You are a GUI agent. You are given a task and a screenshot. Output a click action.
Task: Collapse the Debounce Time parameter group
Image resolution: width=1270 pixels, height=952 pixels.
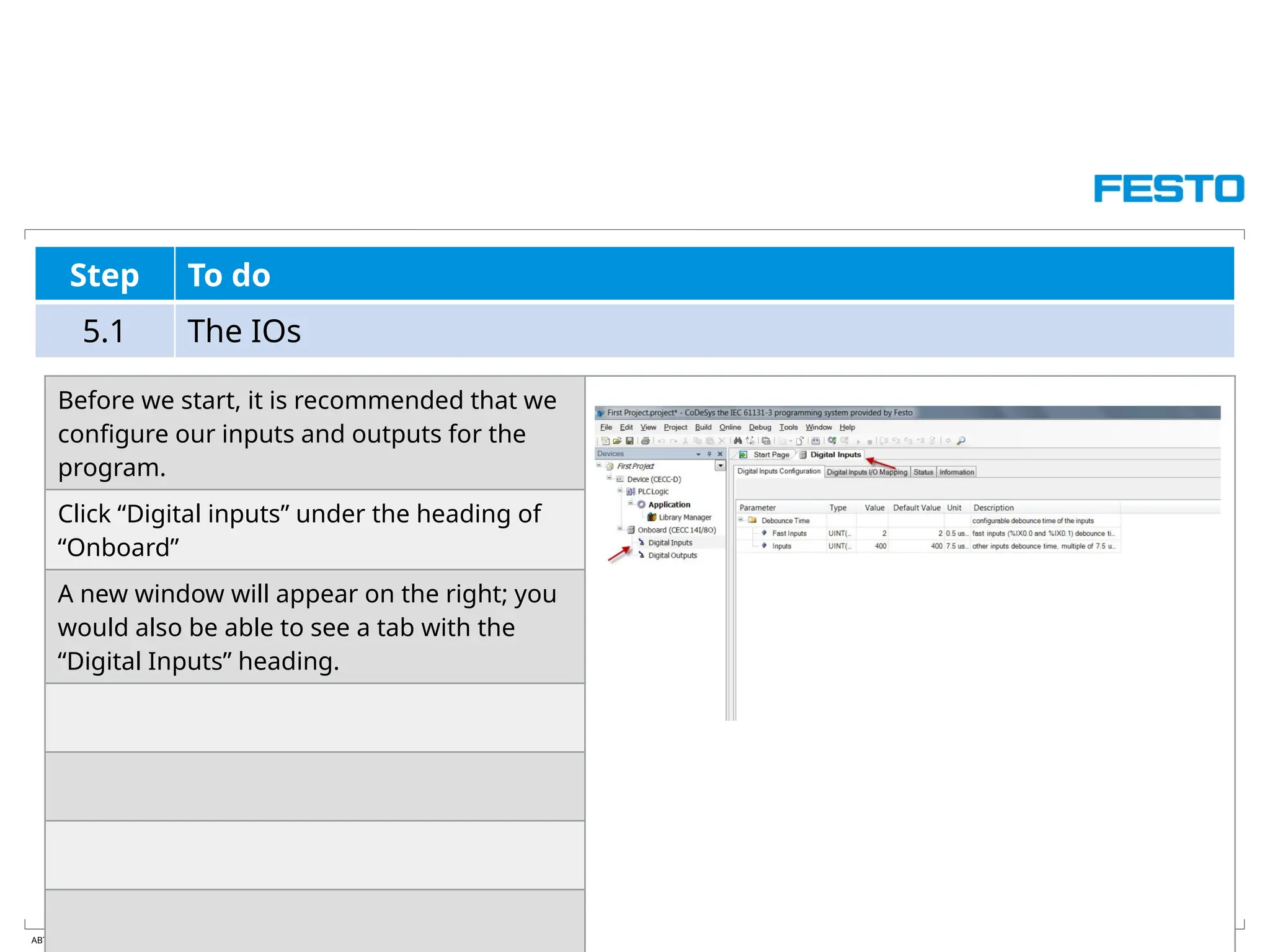point(741,519)
